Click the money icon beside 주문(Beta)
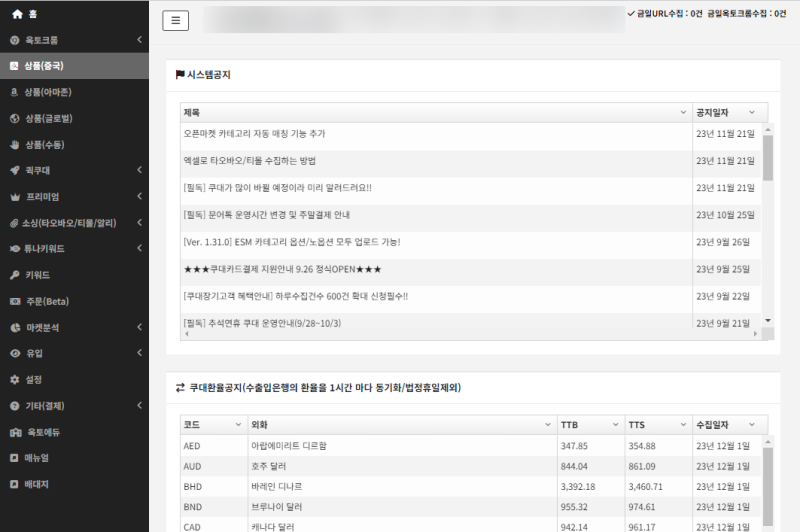Image resolution: width=800 pixels, height=532 pixels. (15, 301)
